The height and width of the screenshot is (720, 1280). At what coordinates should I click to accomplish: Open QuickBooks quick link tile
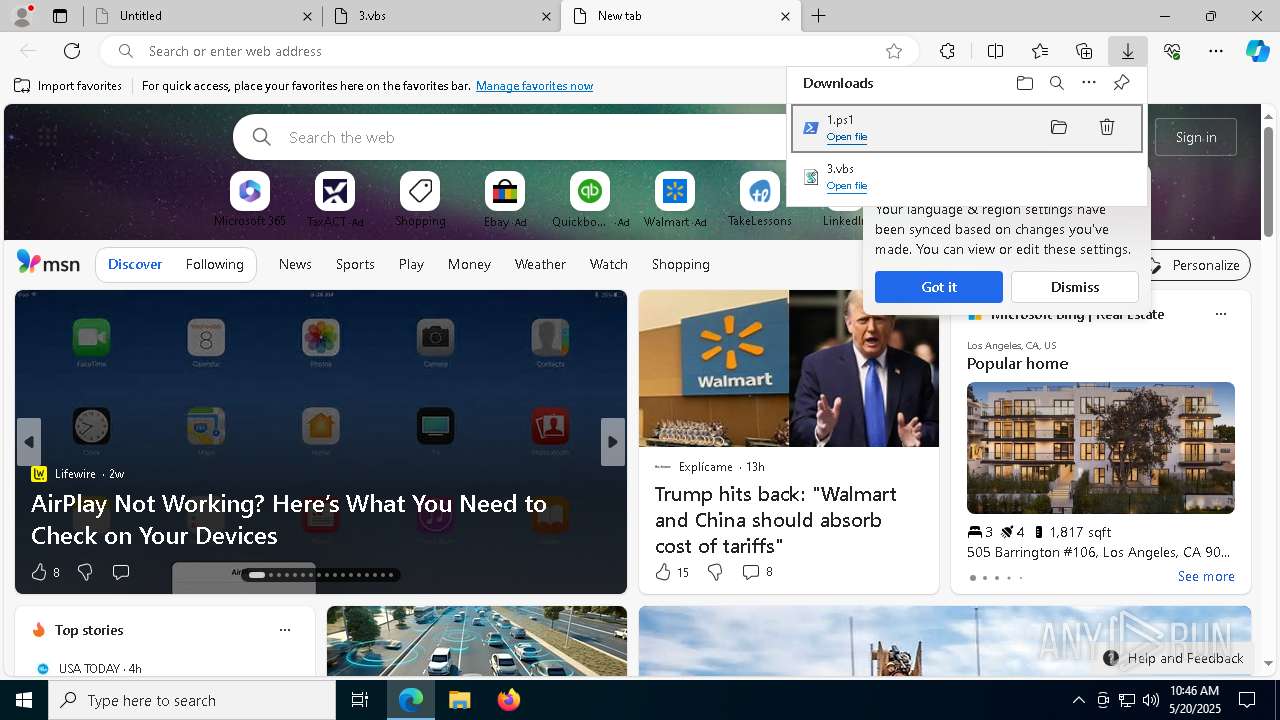point(590,199)
